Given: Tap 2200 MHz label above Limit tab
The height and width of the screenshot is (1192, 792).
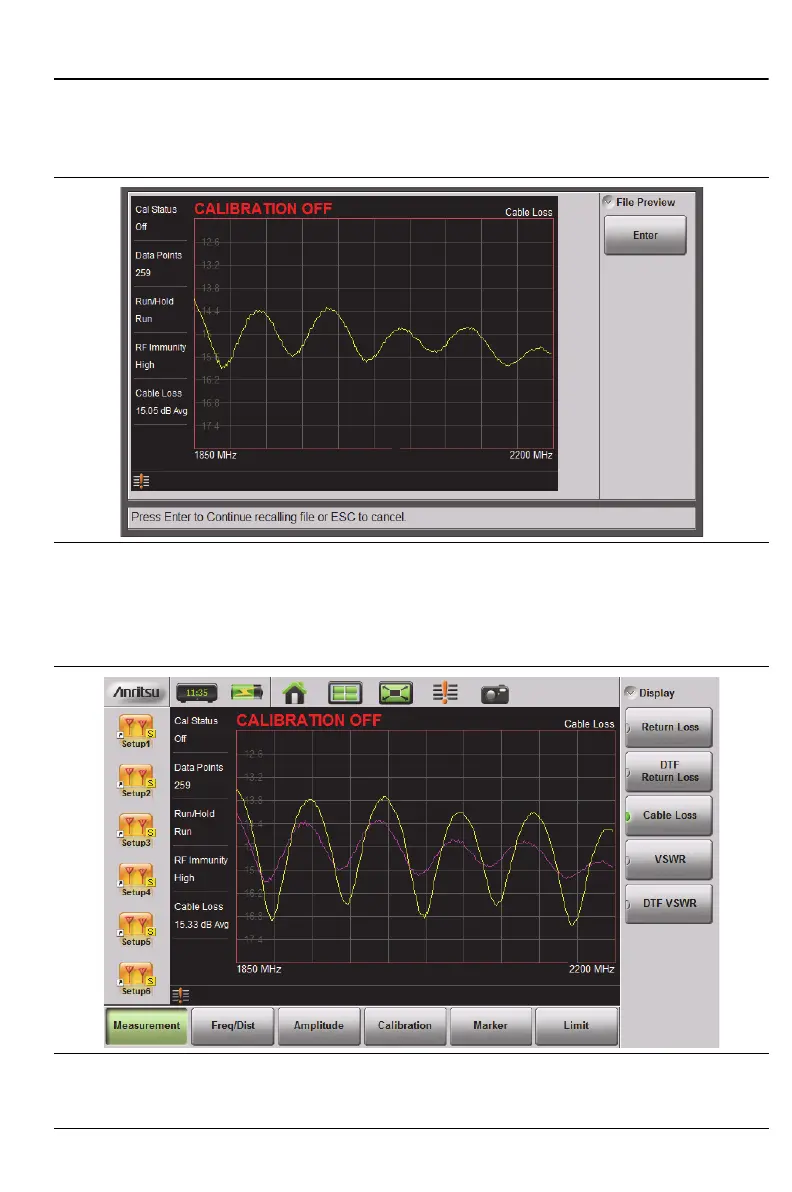Looking at the screenshot, I should (591, 969).
